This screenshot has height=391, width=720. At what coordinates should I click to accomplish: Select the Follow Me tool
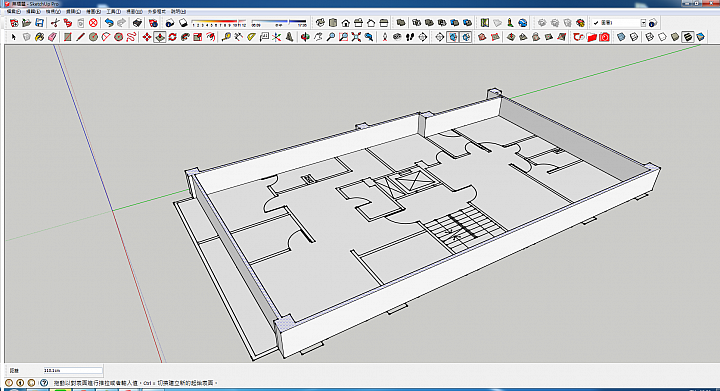click(x=185, y=37)
